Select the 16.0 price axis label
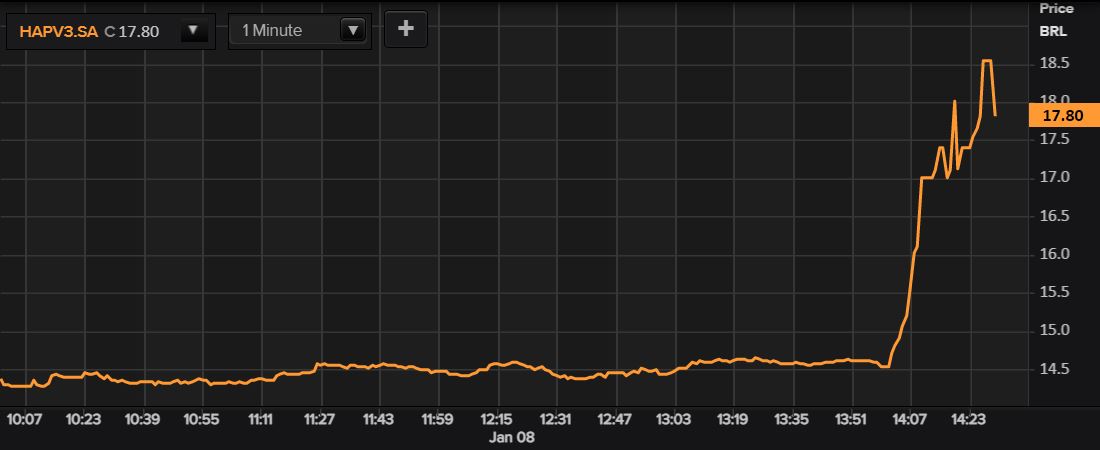This screenshot has width=1100, height=450. (1056, 254)
